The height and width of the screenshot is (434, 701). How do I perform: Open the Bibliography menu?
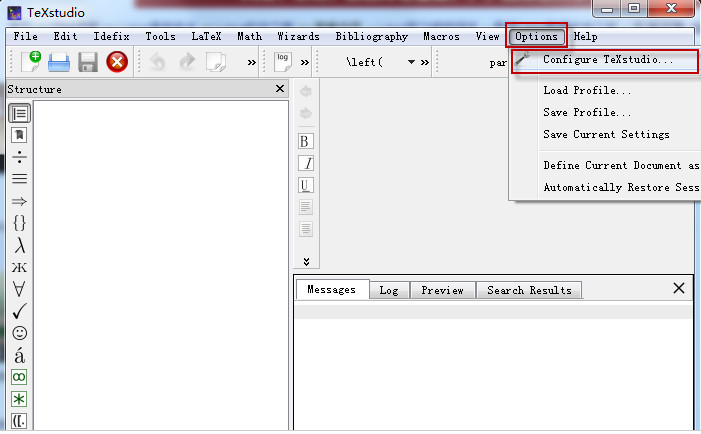pyautogui.click(x=372, y=36)
